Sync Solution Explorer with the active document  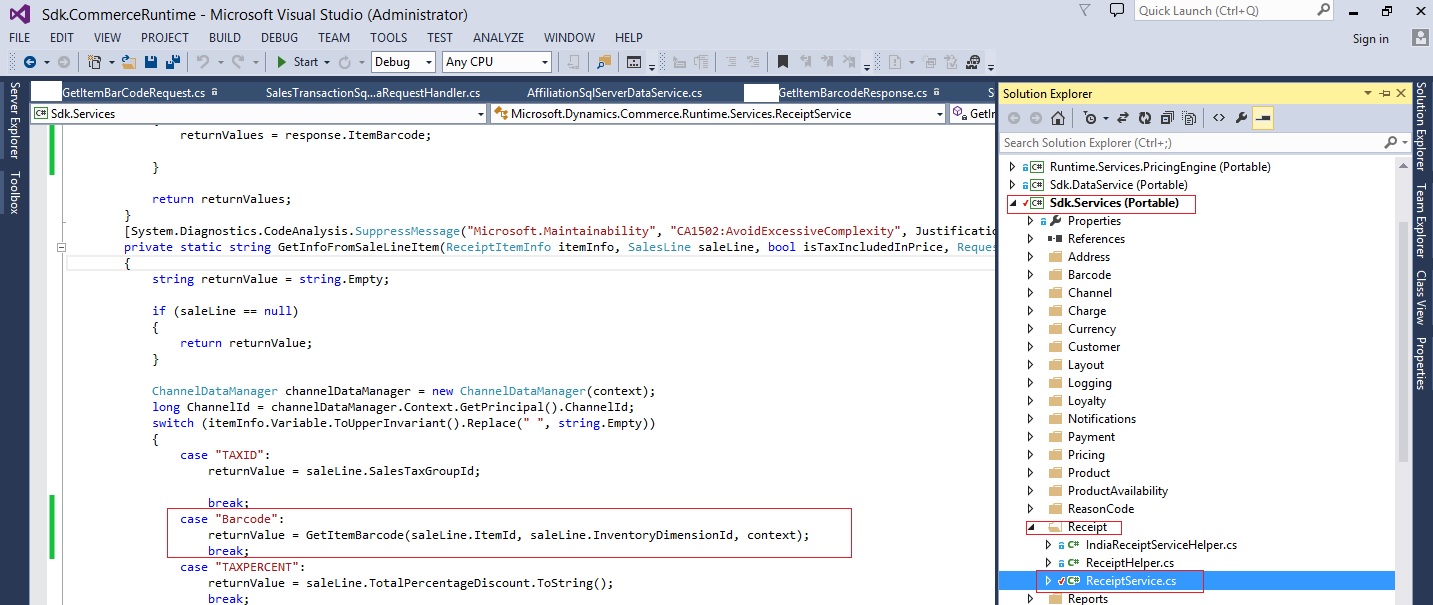click(1123, 118)
